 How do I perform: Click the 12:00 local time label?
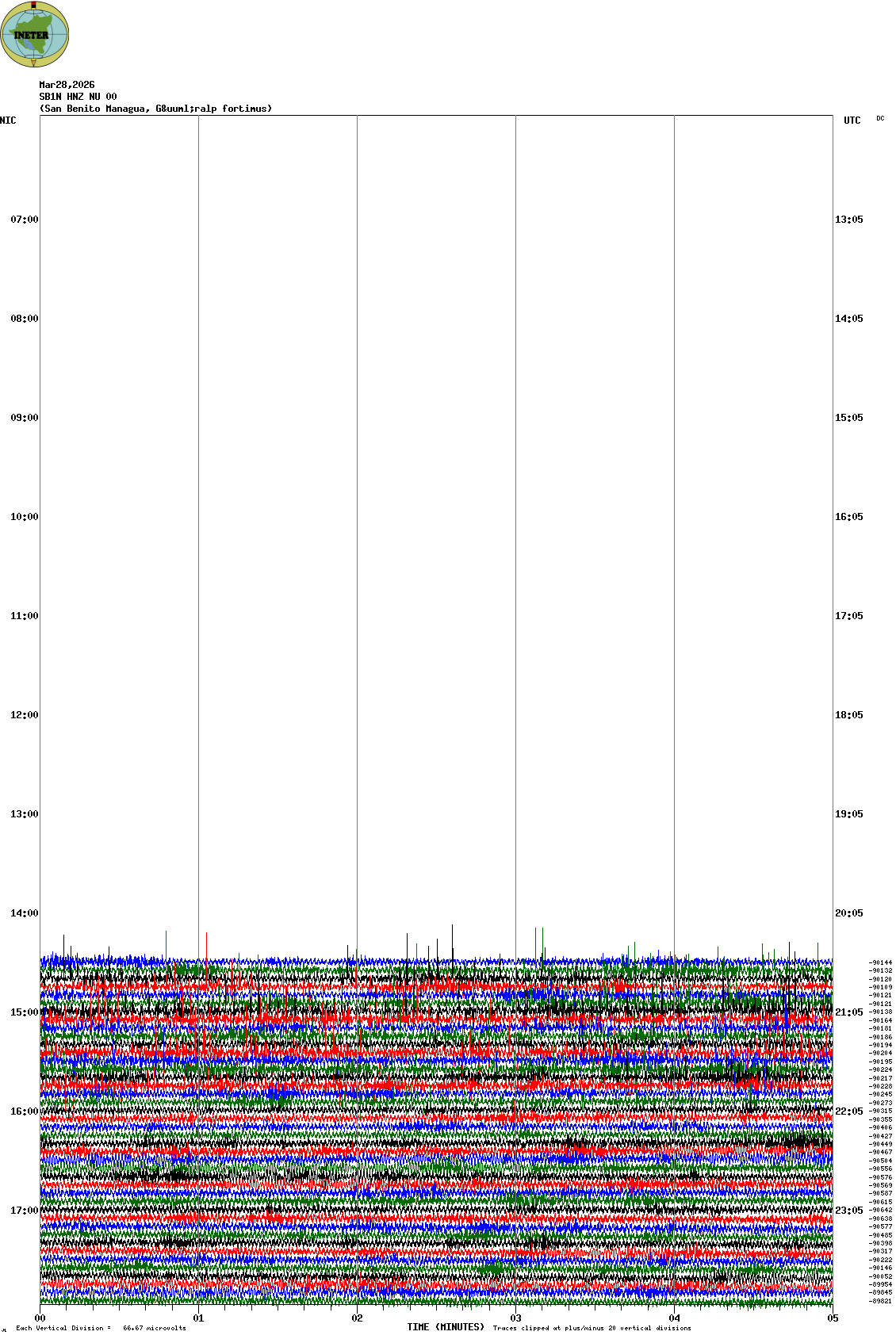[x=24, y=715]
